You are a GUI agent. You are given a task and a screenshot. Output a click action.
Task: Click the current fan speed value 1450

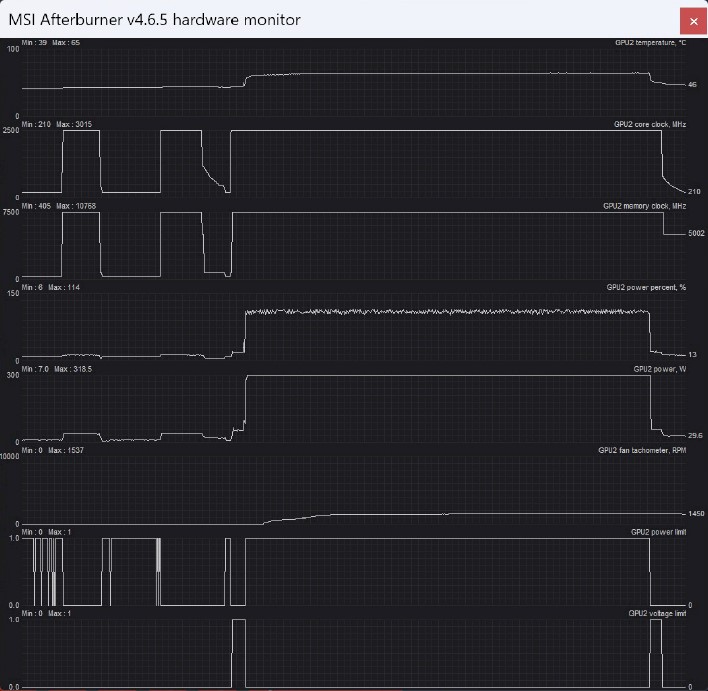696,514
